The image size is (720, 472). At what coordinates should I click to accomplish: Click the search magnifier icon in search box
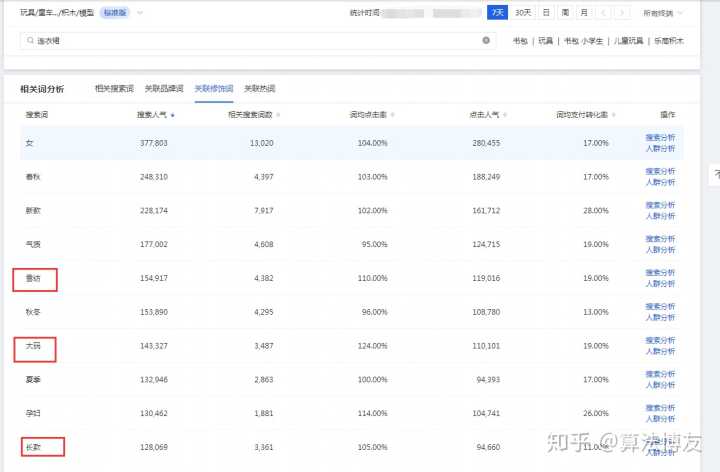coord(29,41)
